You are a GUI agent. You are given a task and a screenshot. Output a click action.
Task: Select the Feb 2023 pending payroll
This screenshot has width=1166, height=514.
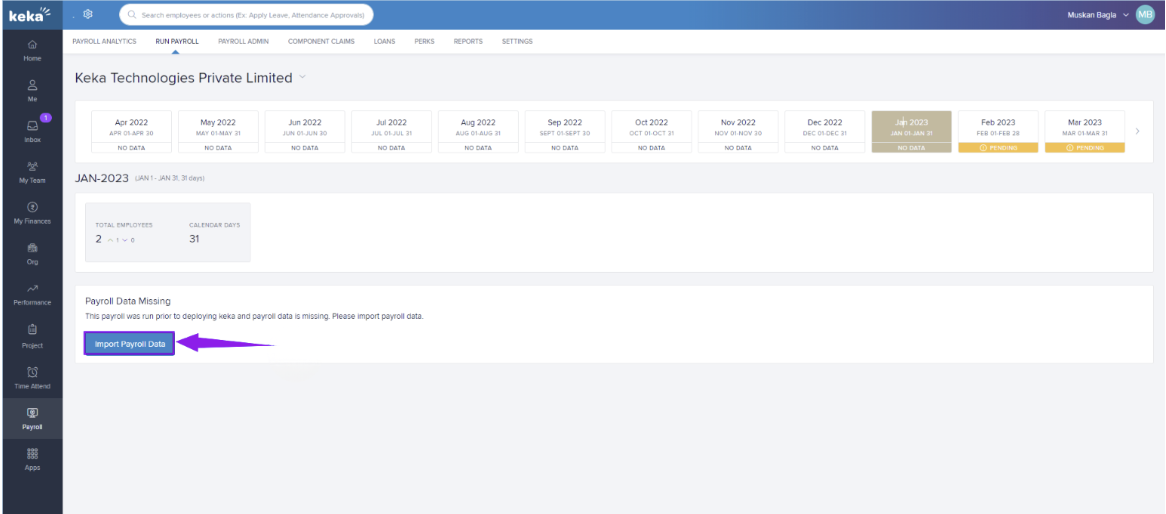[998, 132]
